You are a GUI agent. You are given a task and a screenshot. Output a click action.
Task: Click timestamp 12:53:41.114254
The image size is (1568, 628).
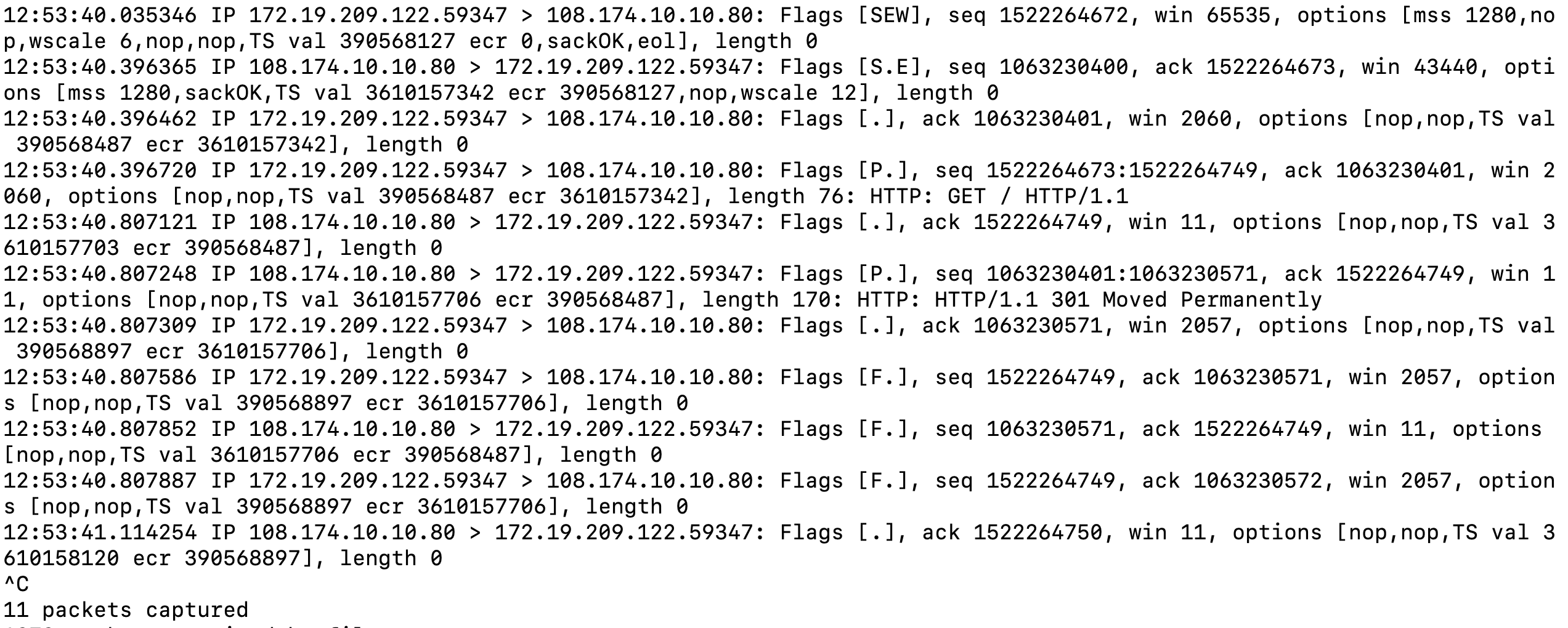click(x=100, y=533)
